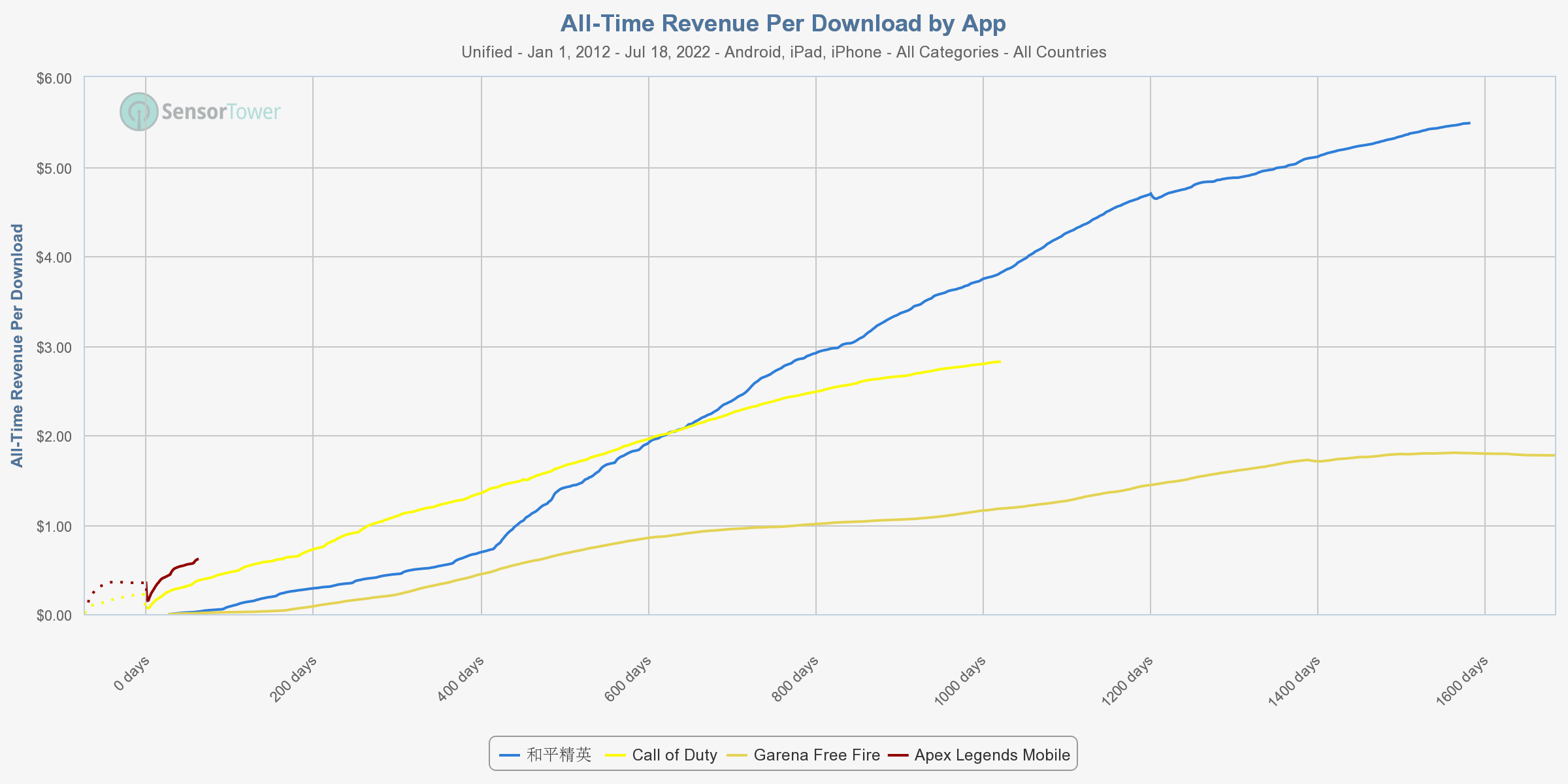1568x784 pixels.
Task: Click the $0.00 y-axis label
Action: 54,615
